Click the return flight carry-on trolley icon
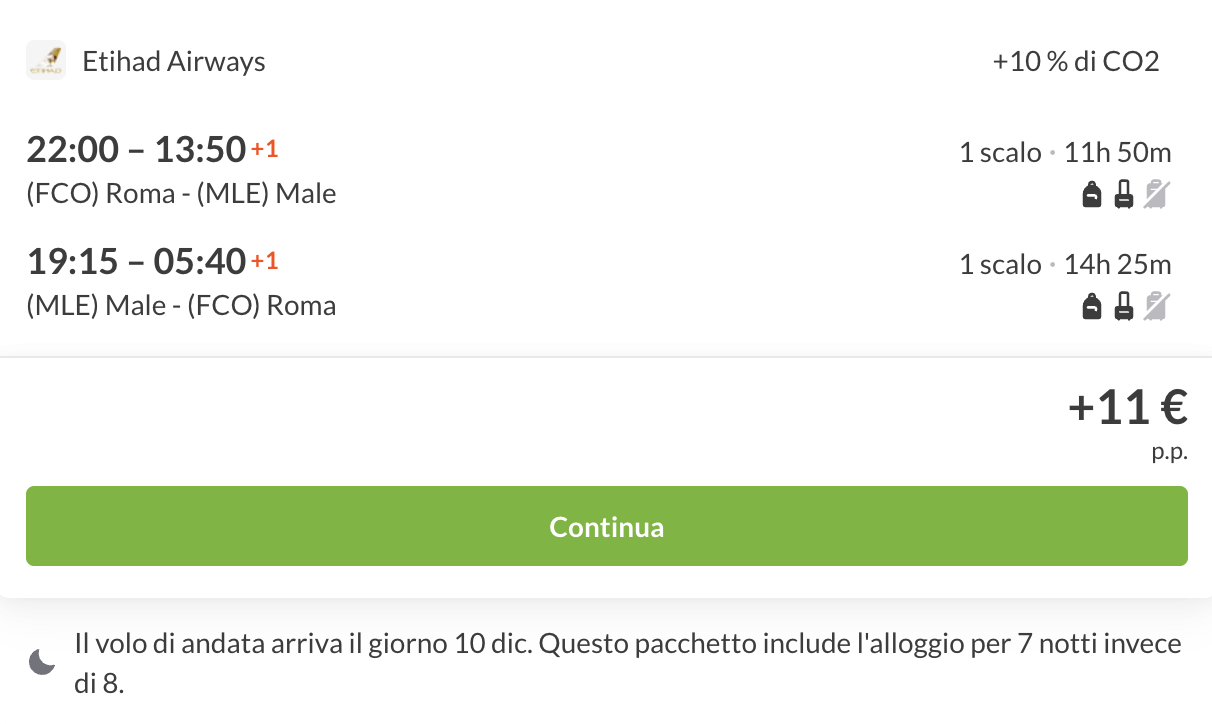 pos(1124,306)
